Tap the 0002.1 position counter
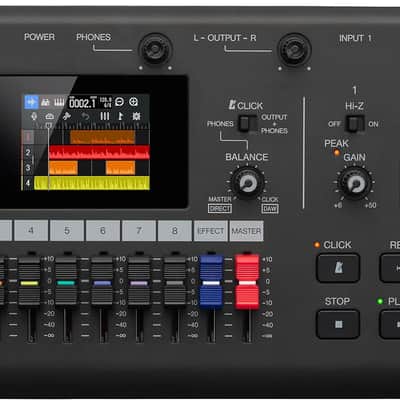Screen dimensions: 400x400 [82, 103]
